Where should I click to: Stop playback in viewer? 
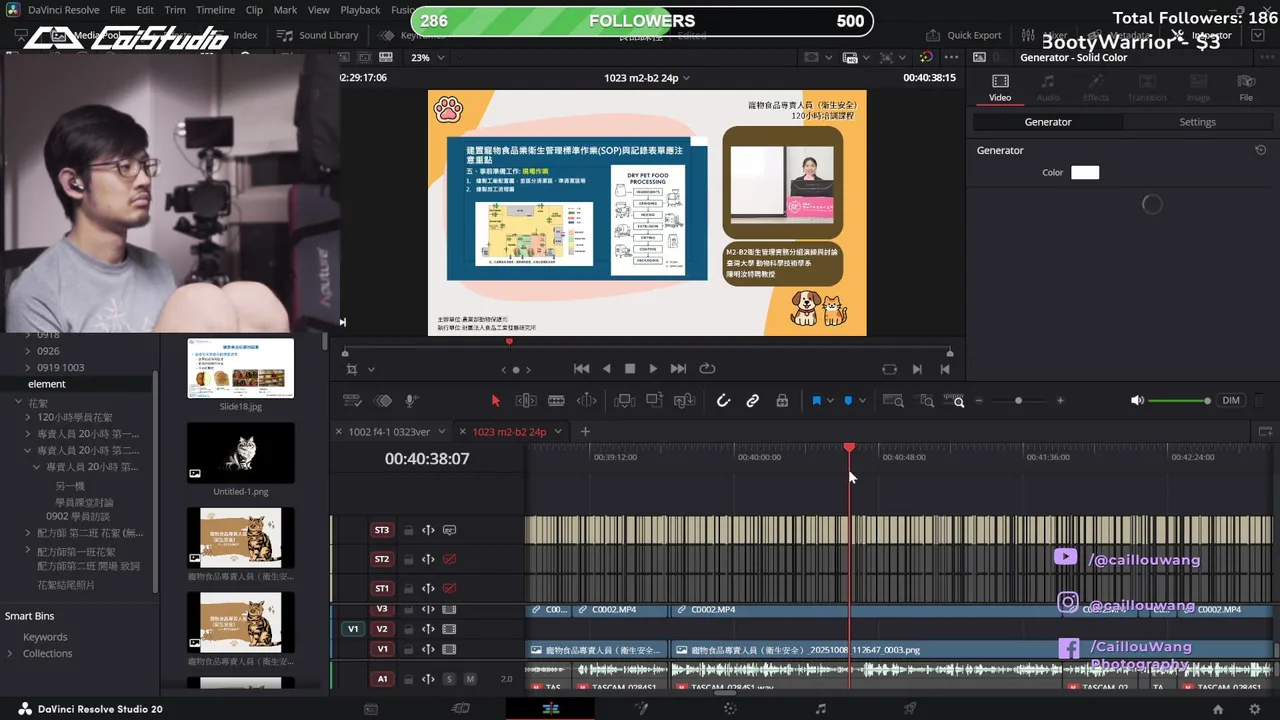tap(630, 369)
